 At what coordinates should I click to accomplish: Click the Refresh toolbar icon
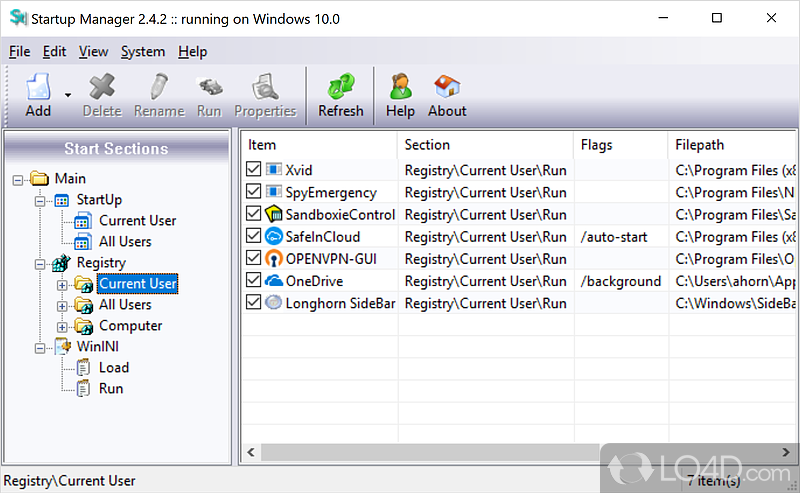[x=341, y=87]
